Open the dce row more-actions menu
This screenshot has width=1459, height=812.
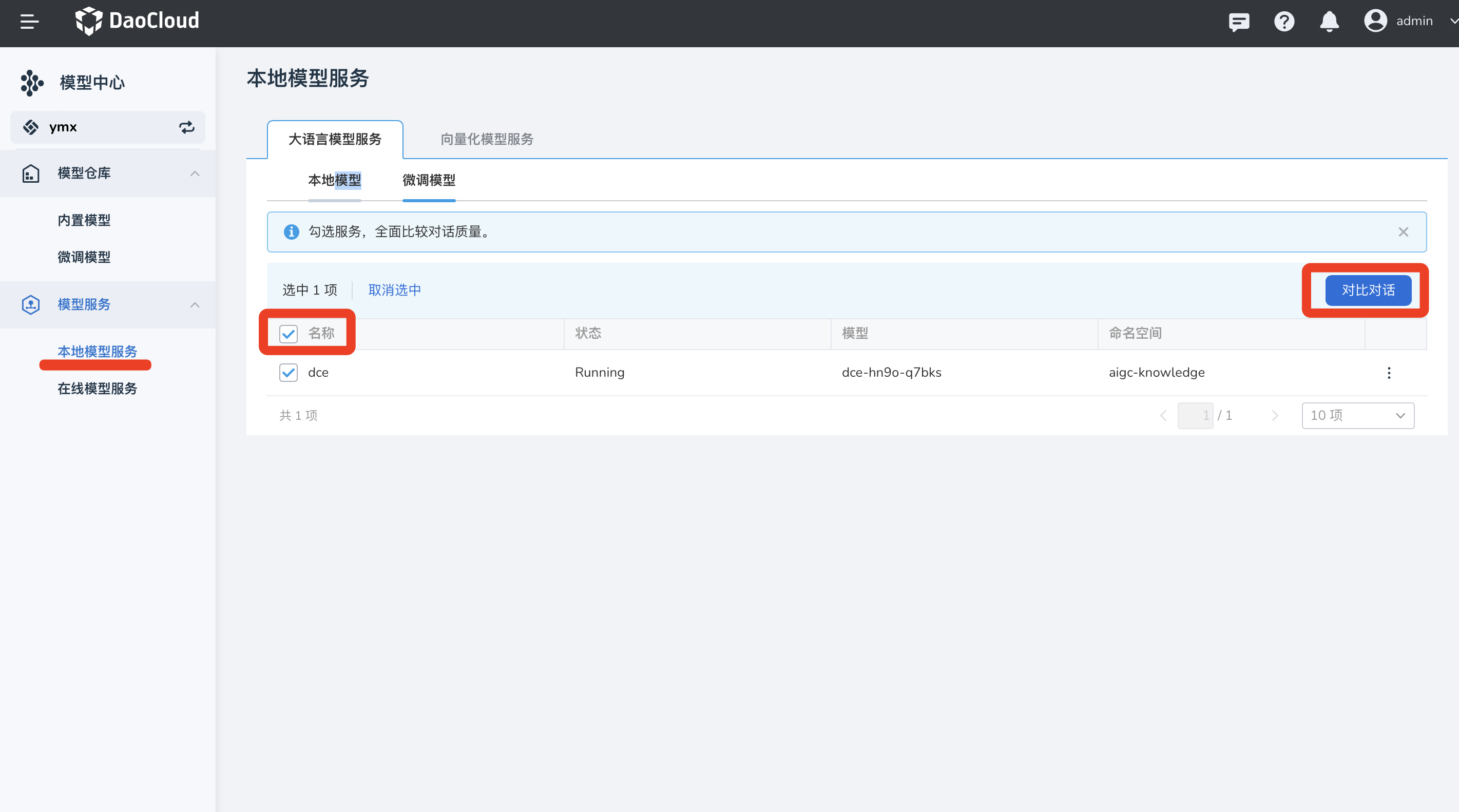(1388, 373)
